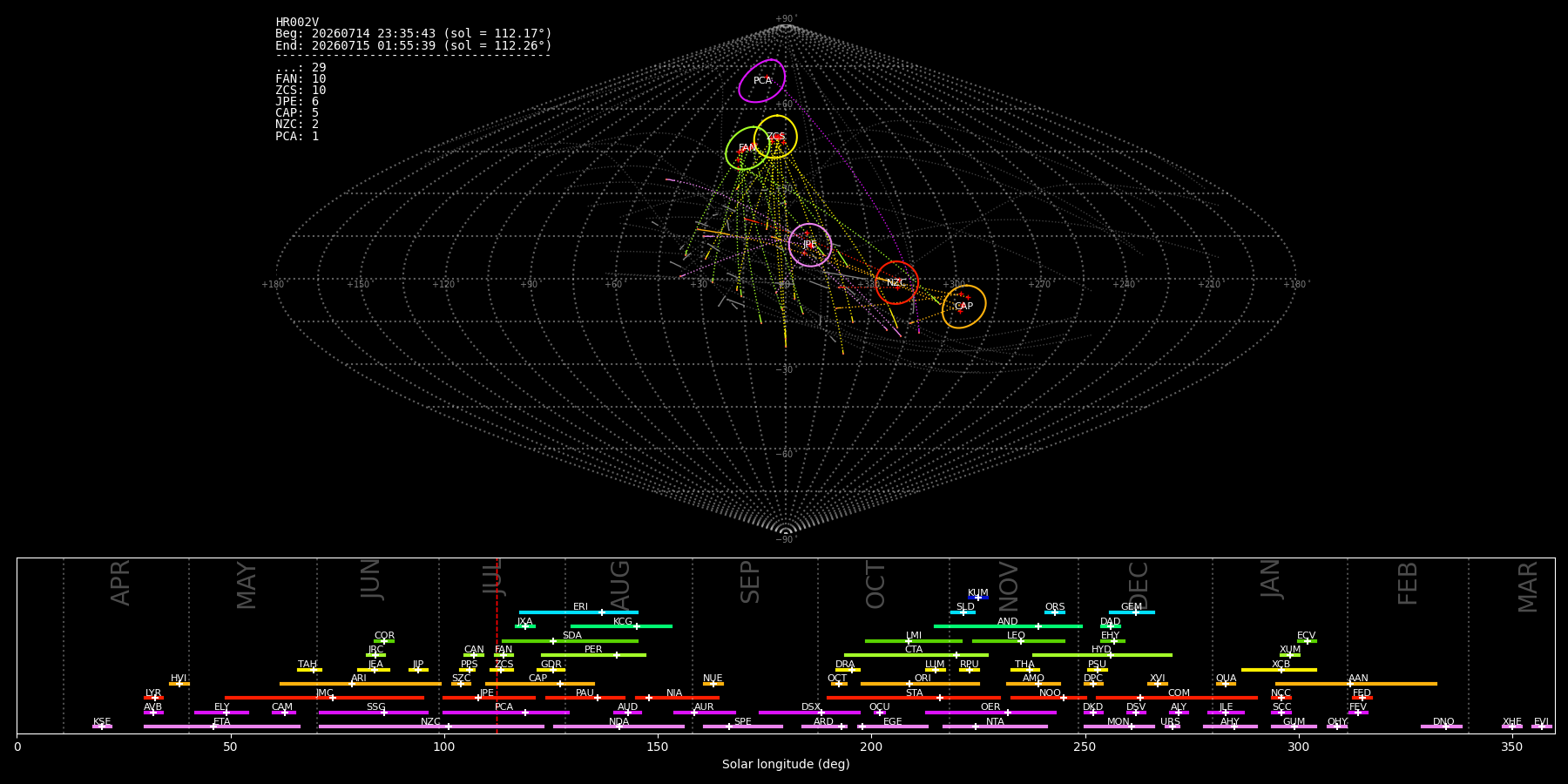Click the LMI shower bar in the timeline

pyautogui.click(x=914, y=641)
